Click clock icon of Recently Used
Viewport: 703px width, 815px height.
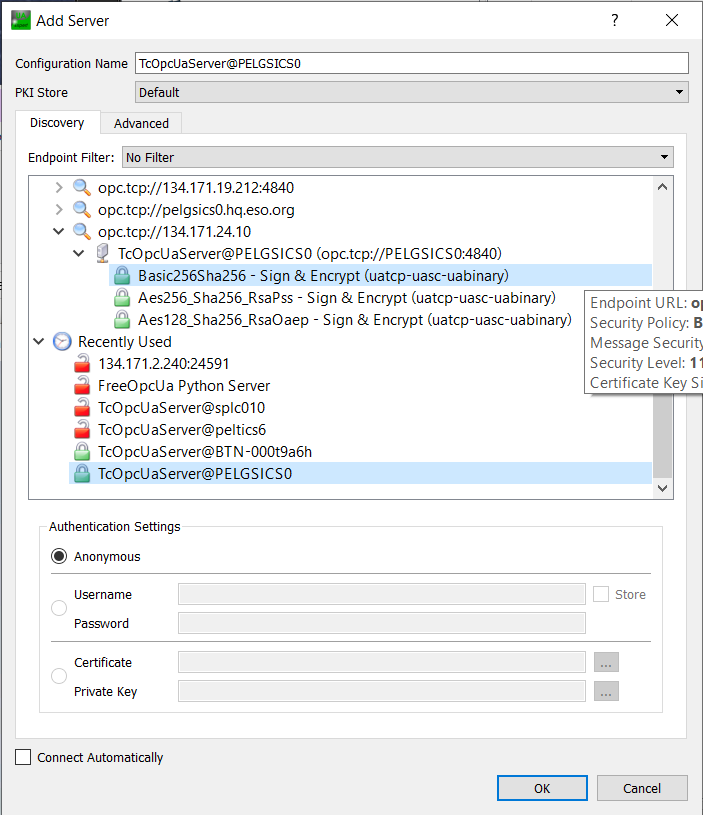(62, 342)
